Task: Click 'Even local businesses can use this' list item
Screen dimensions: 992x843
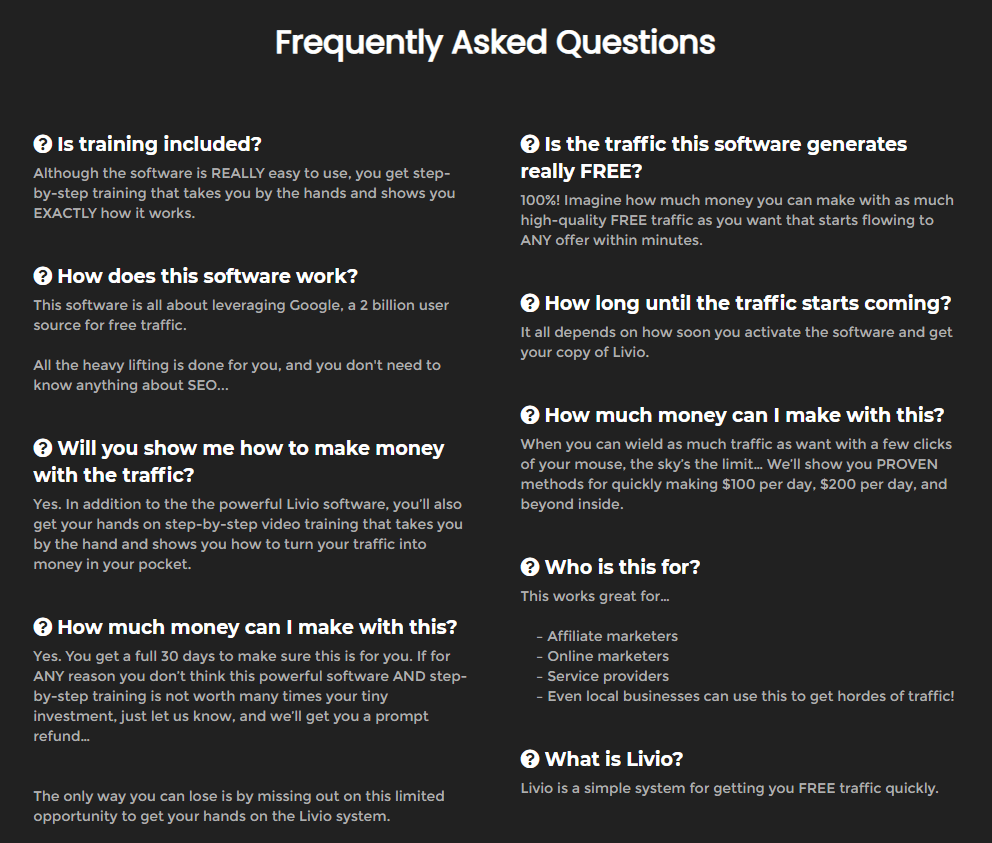Action: (x=745, y=696)
